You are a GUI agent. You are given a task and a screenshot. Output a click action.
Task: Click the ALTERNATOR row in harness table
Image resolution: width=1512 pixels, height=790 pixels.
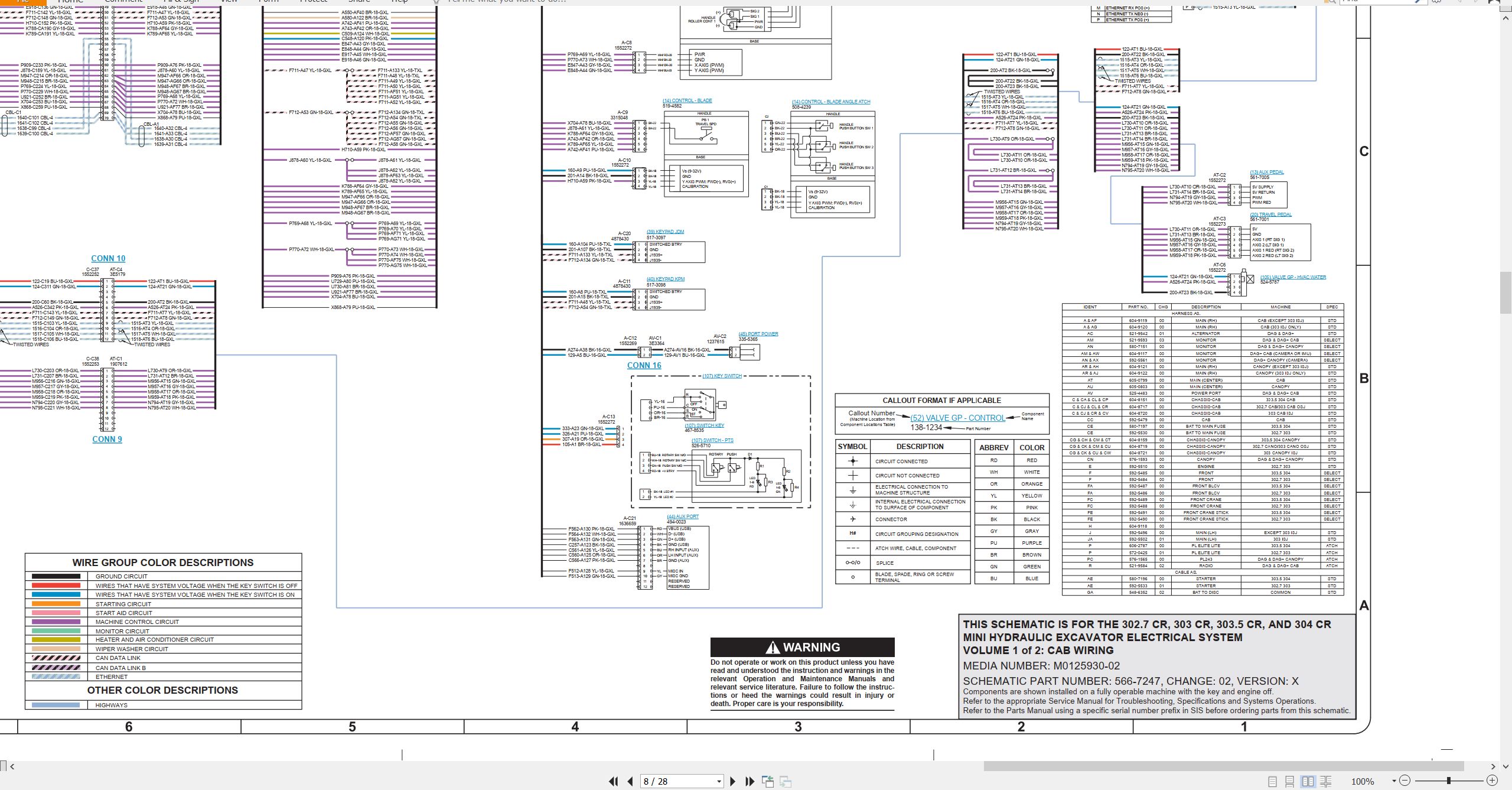tap(1203, 334)
